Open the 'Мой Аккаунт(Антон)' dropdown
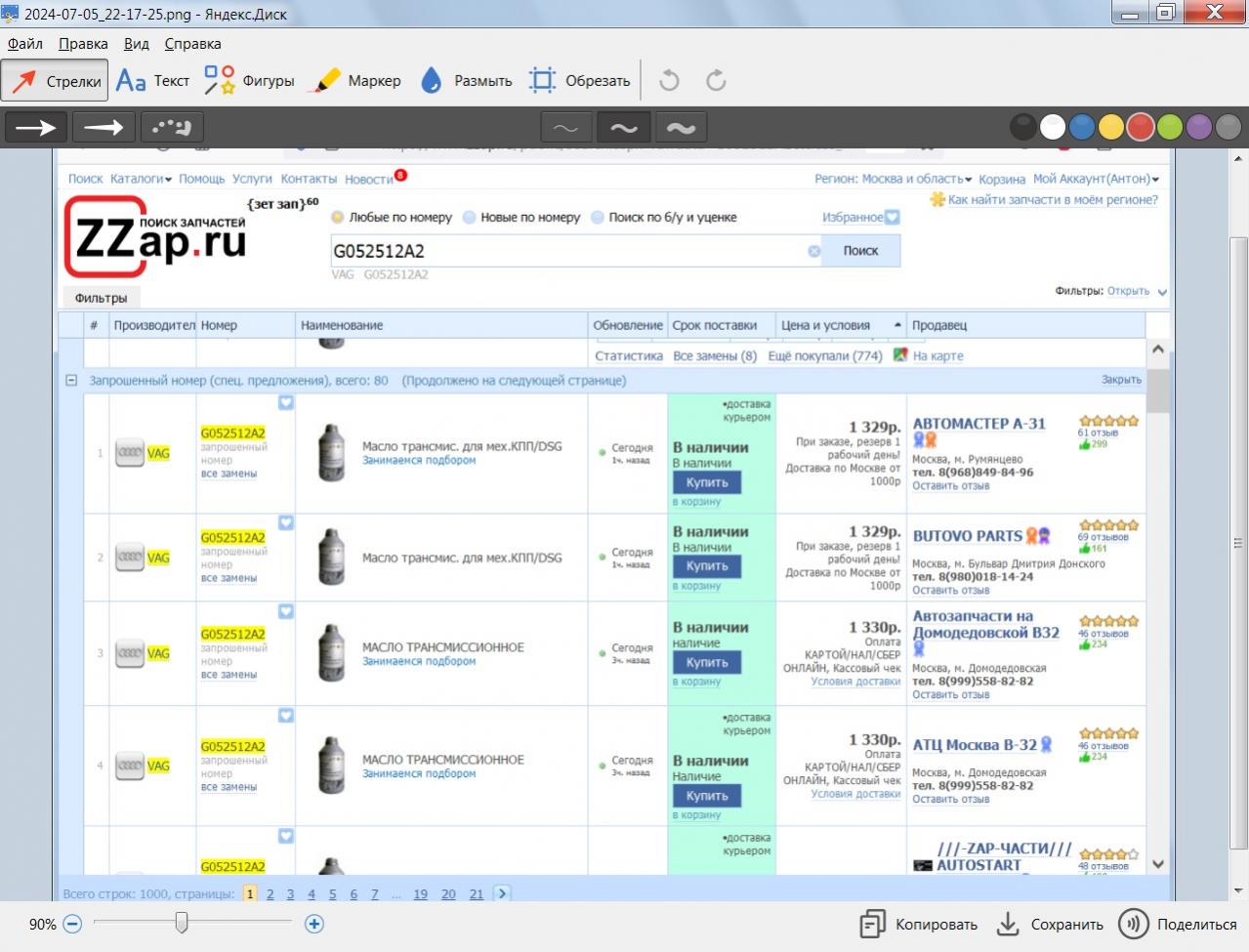The image size is (1249, 952). (x=1096, y=179)
